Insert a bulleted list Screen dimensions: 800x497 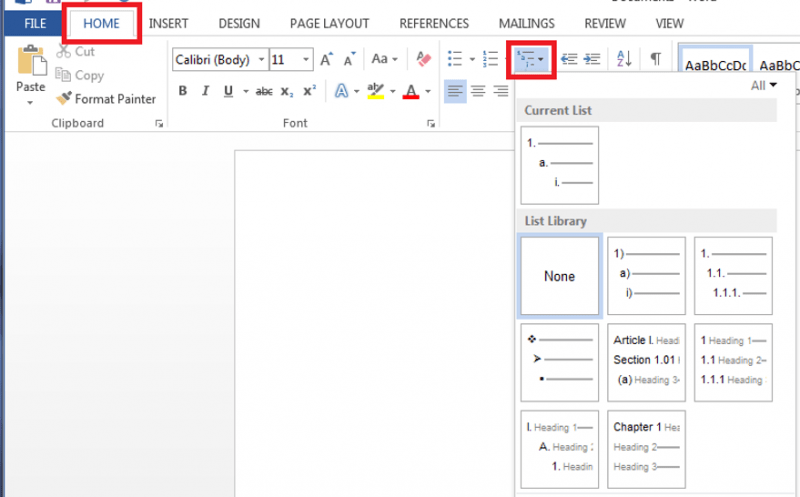[455, 59]
